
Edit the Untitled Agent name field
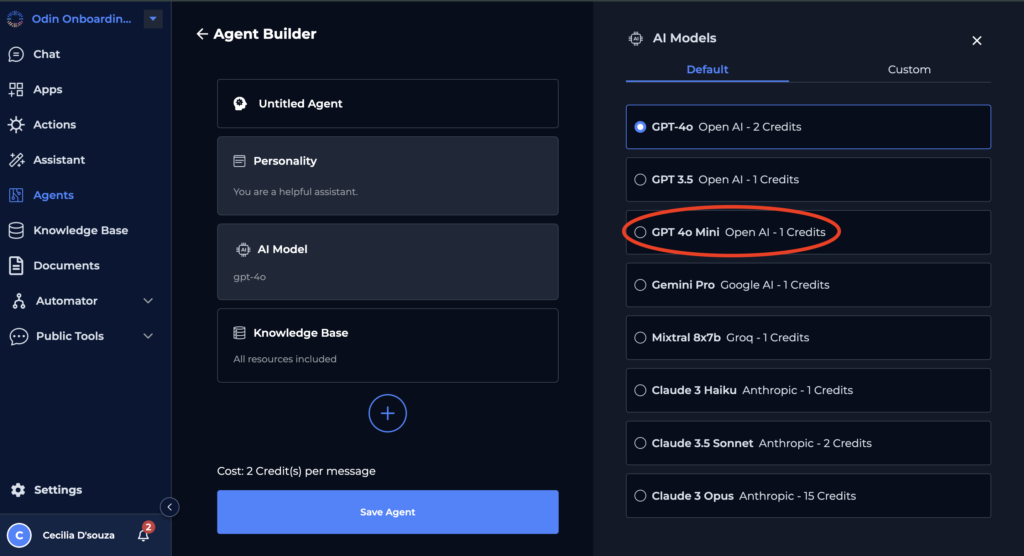pos(387,103)
